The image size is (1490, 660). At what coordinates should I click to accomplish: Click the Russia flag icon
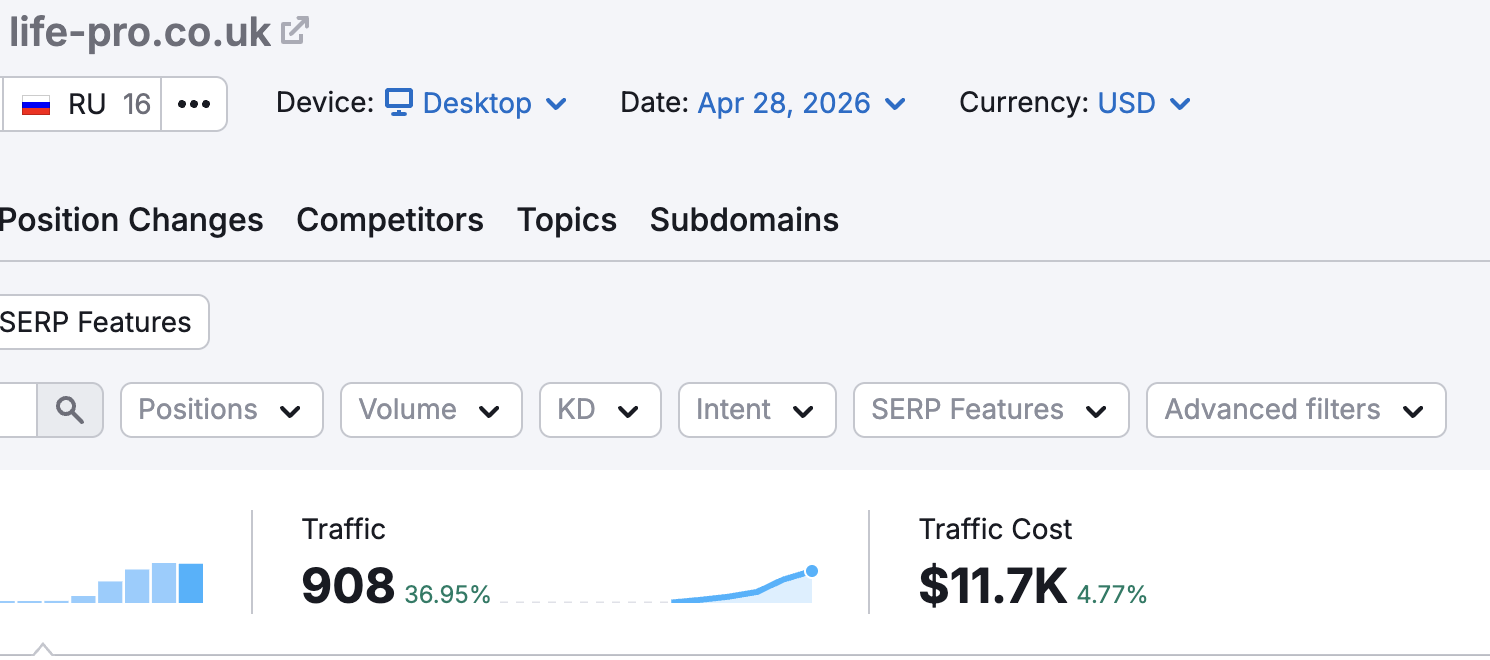(37, 103)
